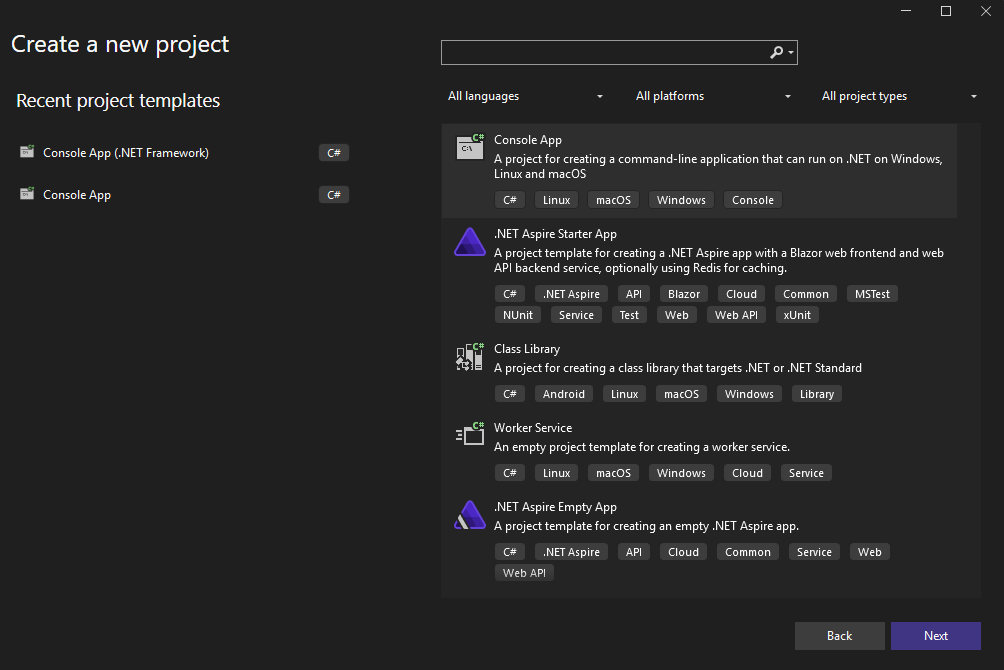Viewport: 1004px width, 670px height.
Task: Go Back to the previous step
Action: 839,636
